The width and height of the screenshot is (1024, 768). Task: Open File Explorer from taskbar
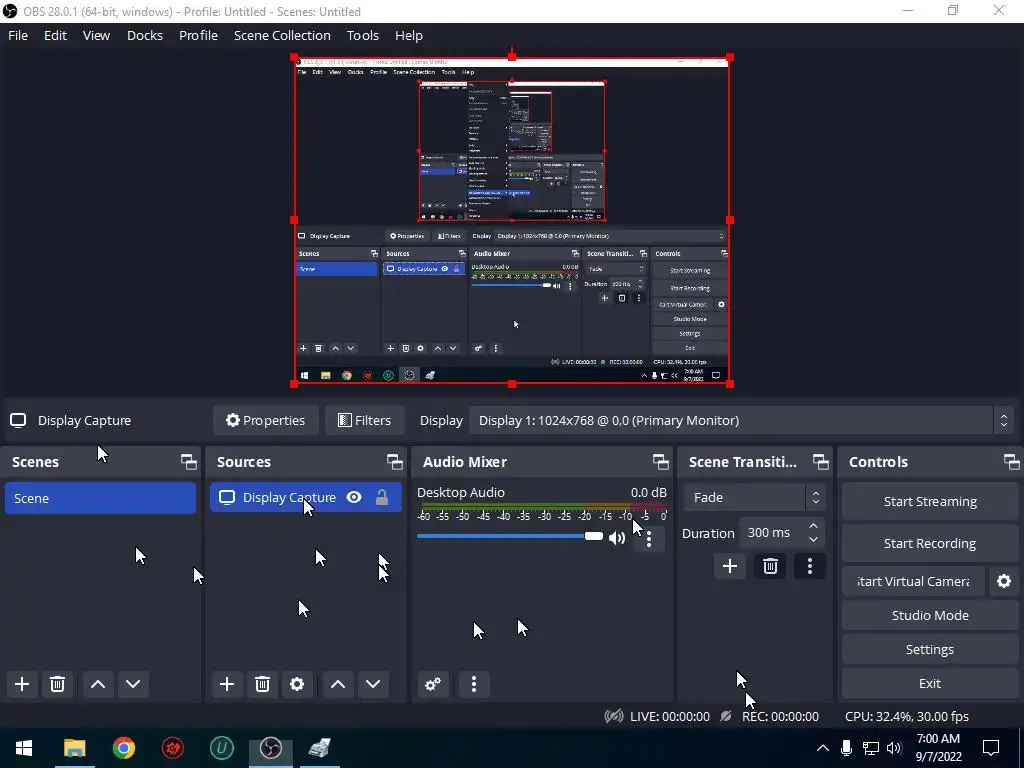point(74,748)
